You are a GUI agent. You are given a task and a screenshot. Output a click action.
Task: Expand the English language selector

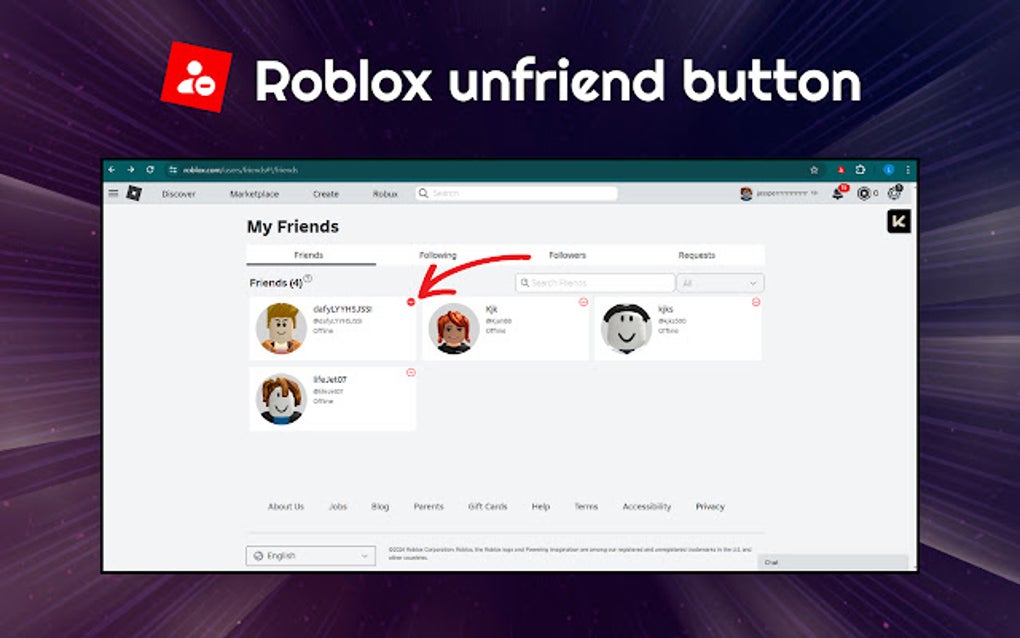[x=310, y=555]
